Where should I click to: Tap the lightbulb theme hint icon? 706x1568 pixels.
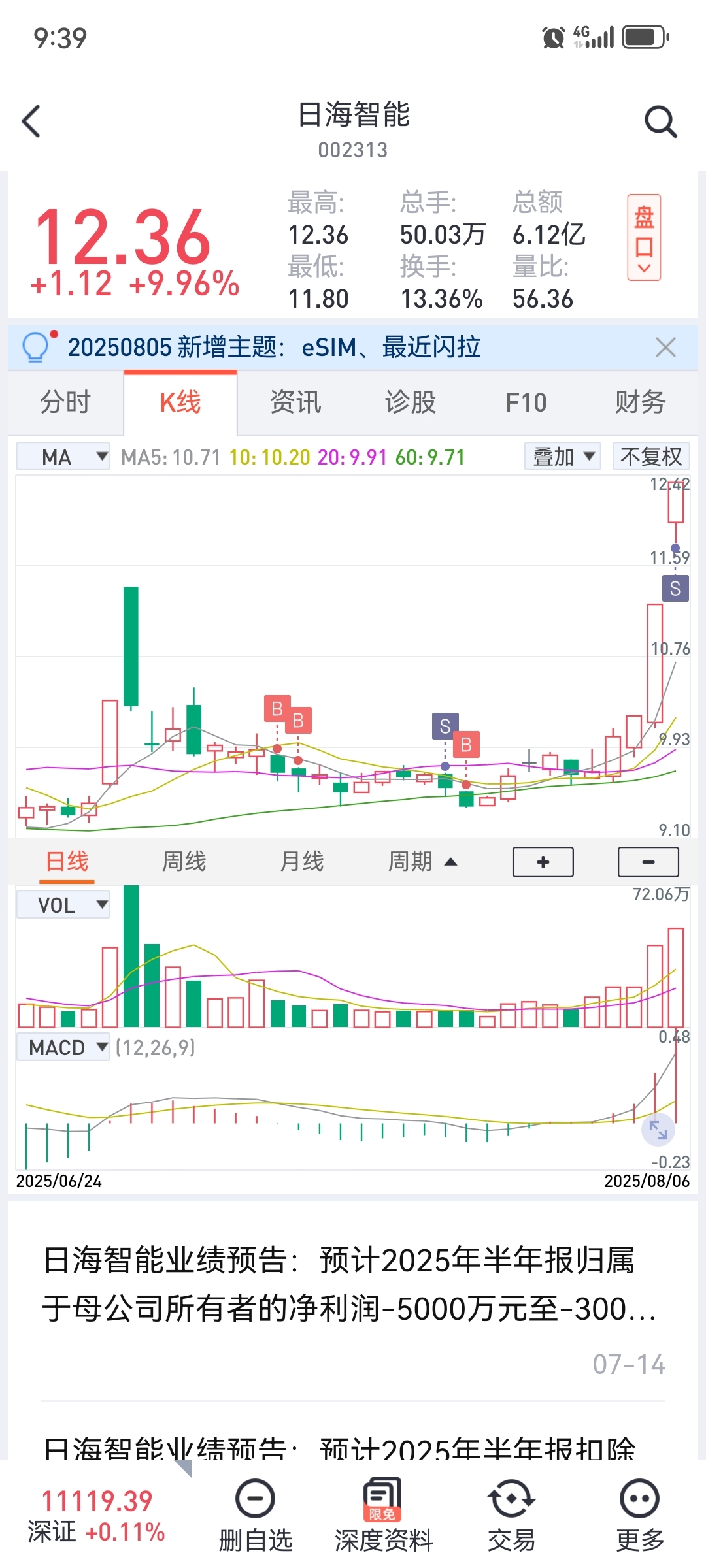[36, 346]
